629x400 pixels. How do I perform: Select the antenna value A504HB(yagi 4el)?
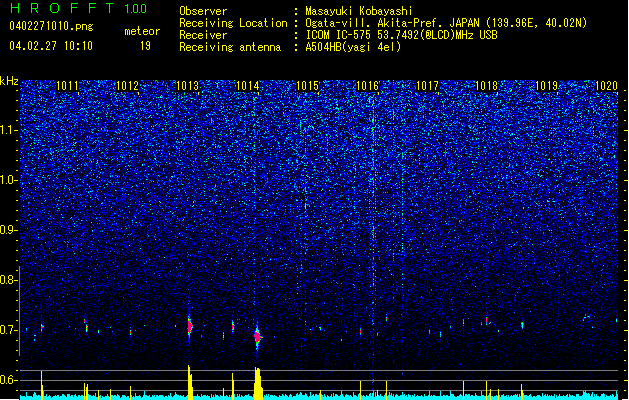(x=353, y=47)
